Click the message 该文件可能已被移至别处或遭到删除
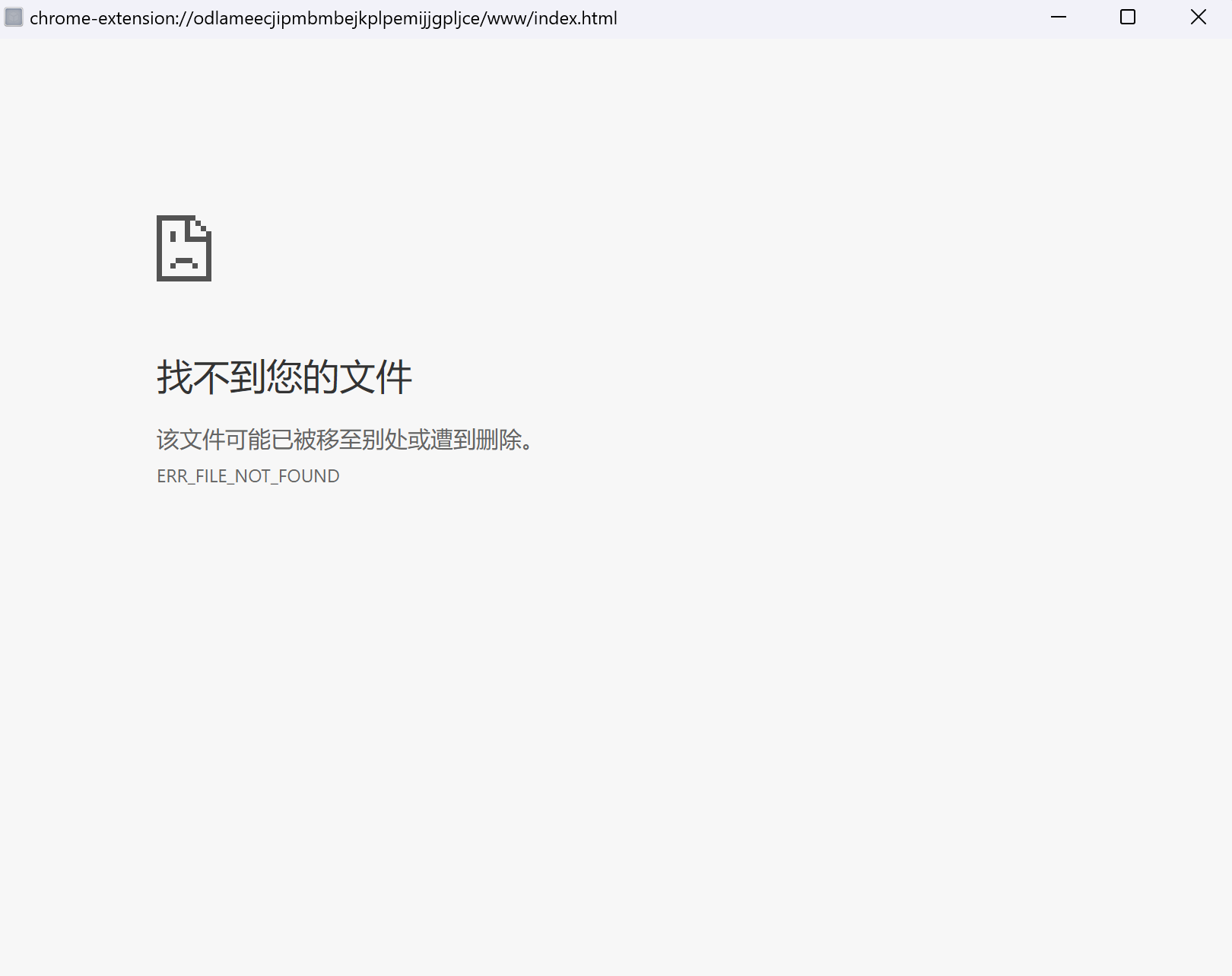The width and height of the screenshot is (1232, 976). [x=346, y=440]
